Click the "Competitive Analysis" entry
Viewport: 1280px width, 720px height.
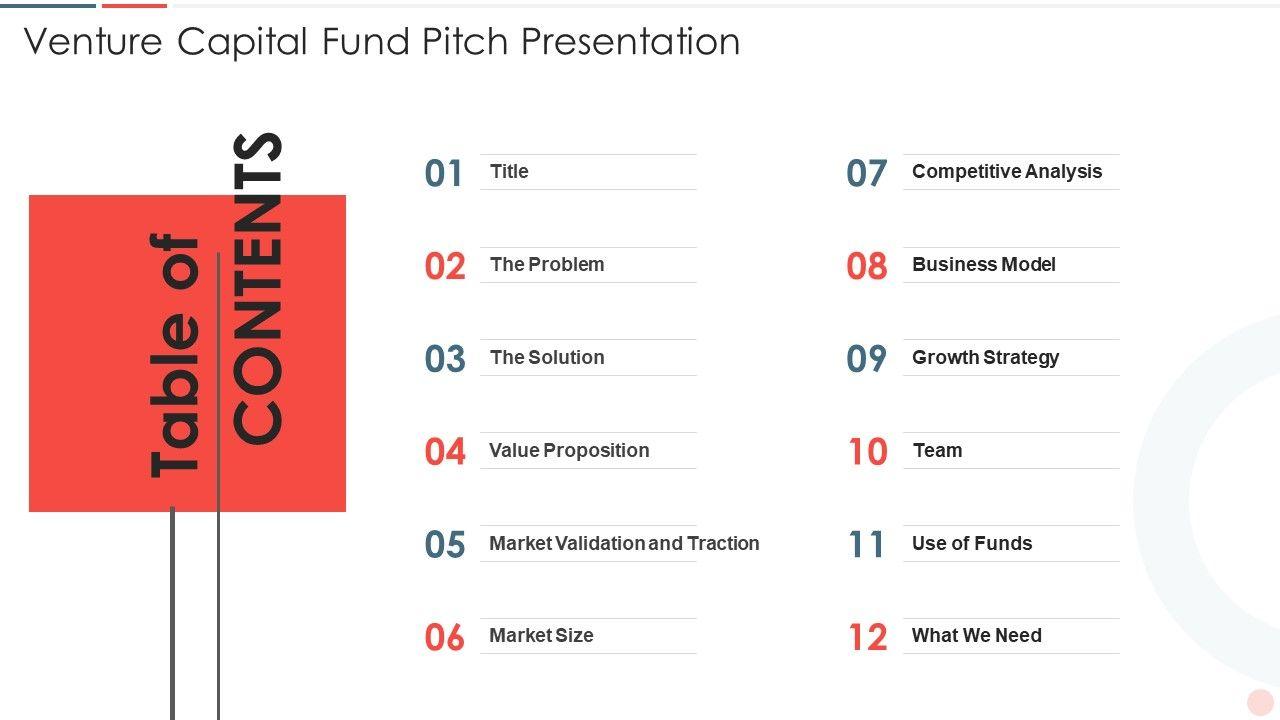pyautogui.click(x=1007, y=172)
